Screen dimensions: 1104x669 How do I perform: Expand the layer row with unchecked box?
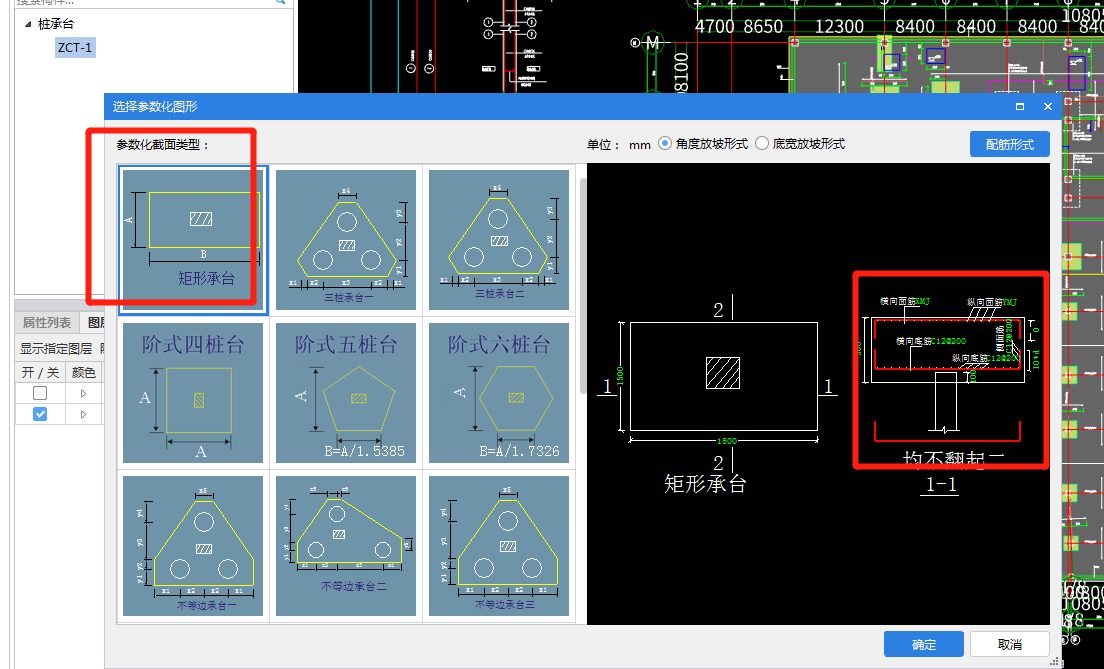83,393
